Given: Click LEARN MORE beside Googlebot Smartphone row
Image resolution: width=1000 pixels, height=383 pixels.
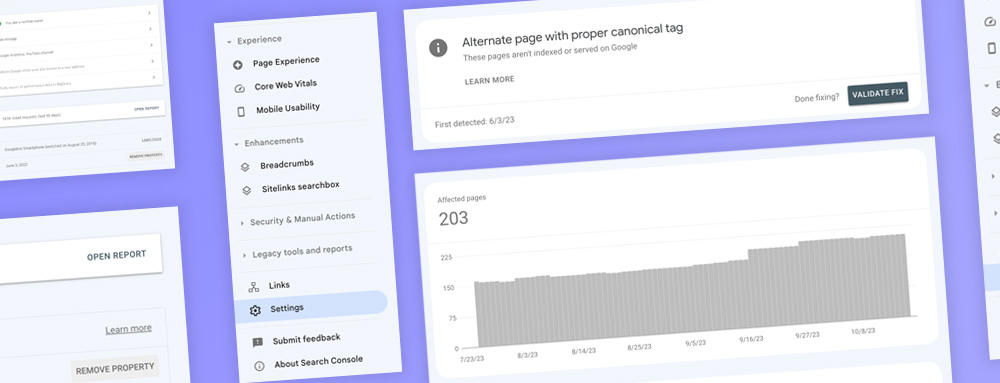Looking at the screenshot, I should 151,140.
